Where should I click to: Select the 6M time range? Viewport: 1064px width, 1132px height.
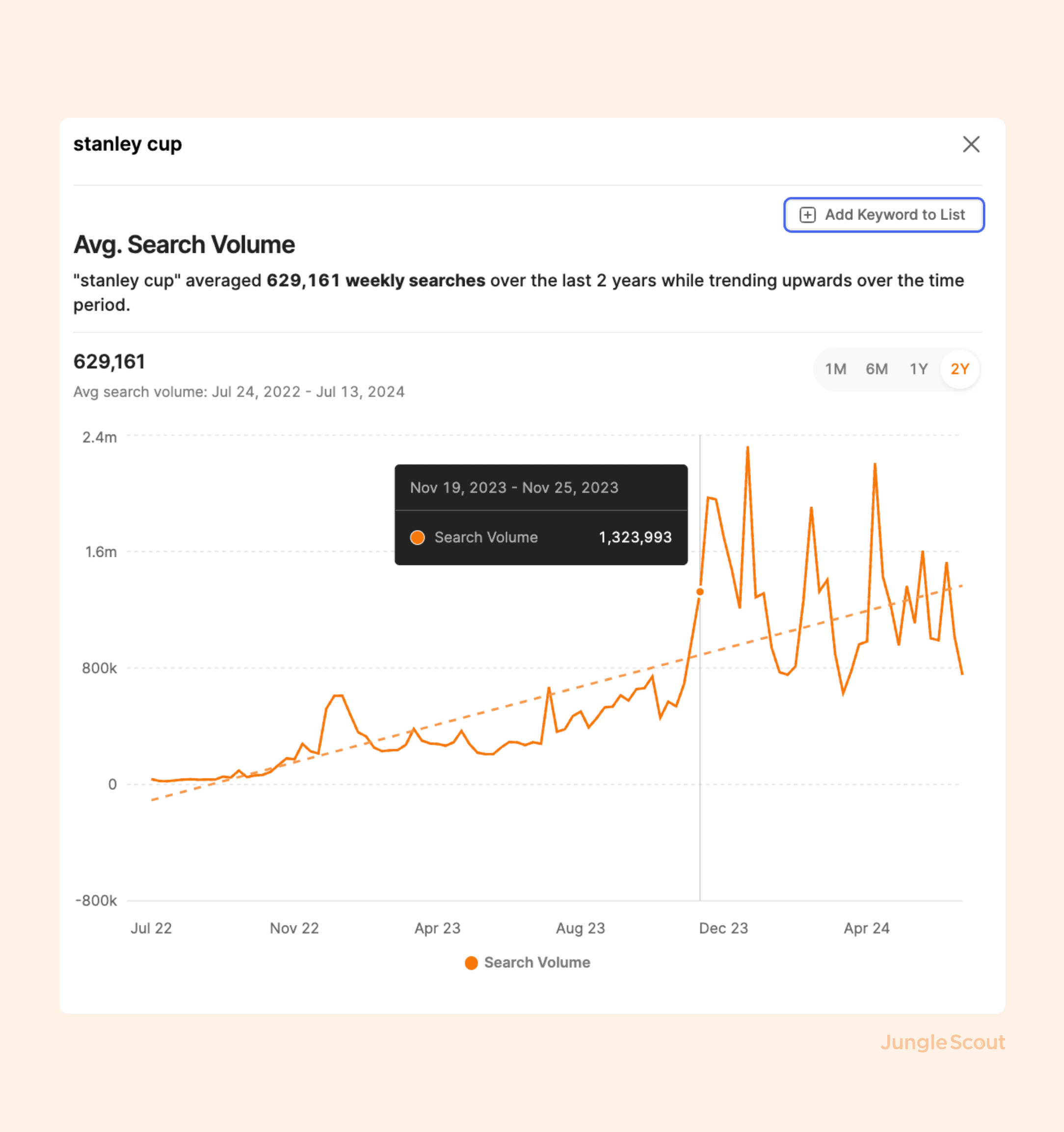coord(876,369)
